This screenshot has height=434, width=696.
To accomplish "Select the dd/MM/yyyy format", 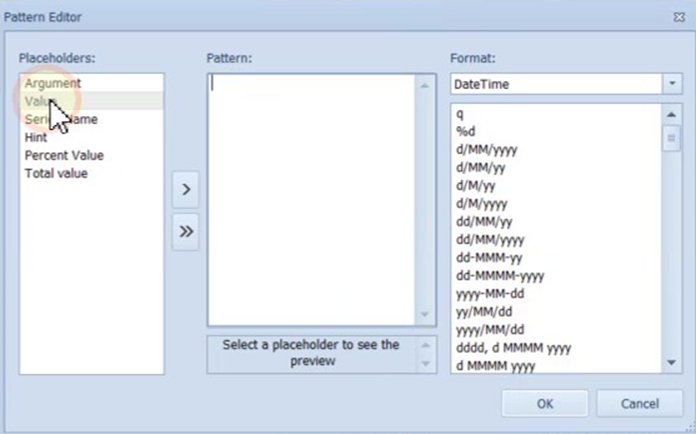I will pos(490,239).
